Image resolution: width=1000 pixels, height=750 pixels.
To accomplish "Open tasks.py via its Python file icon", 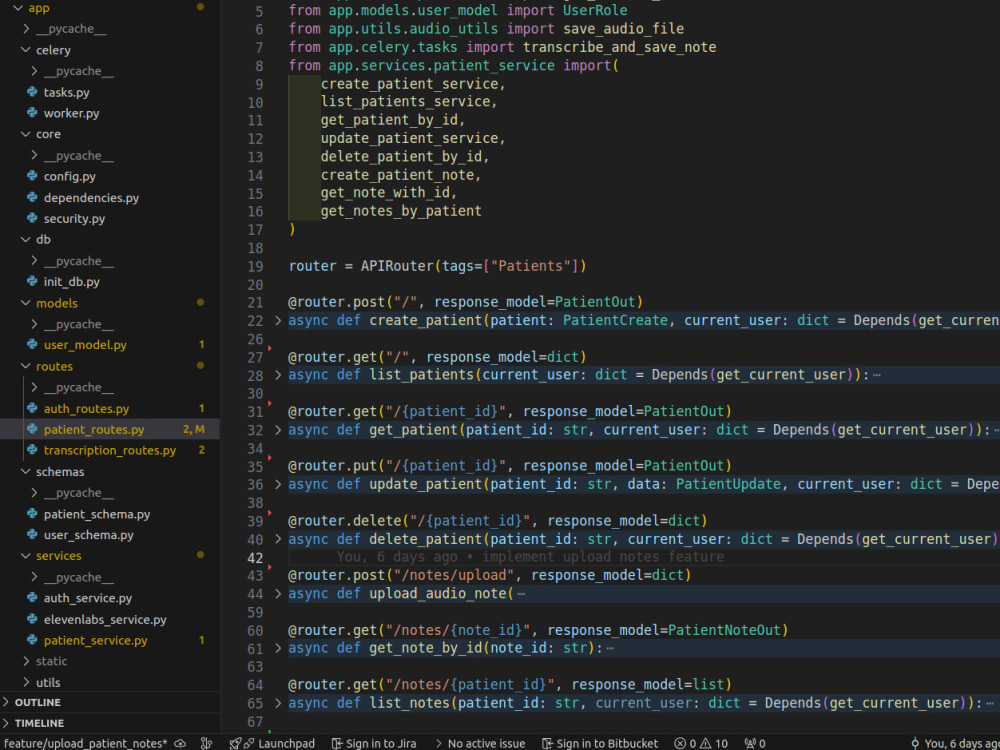I will (32, 92).
